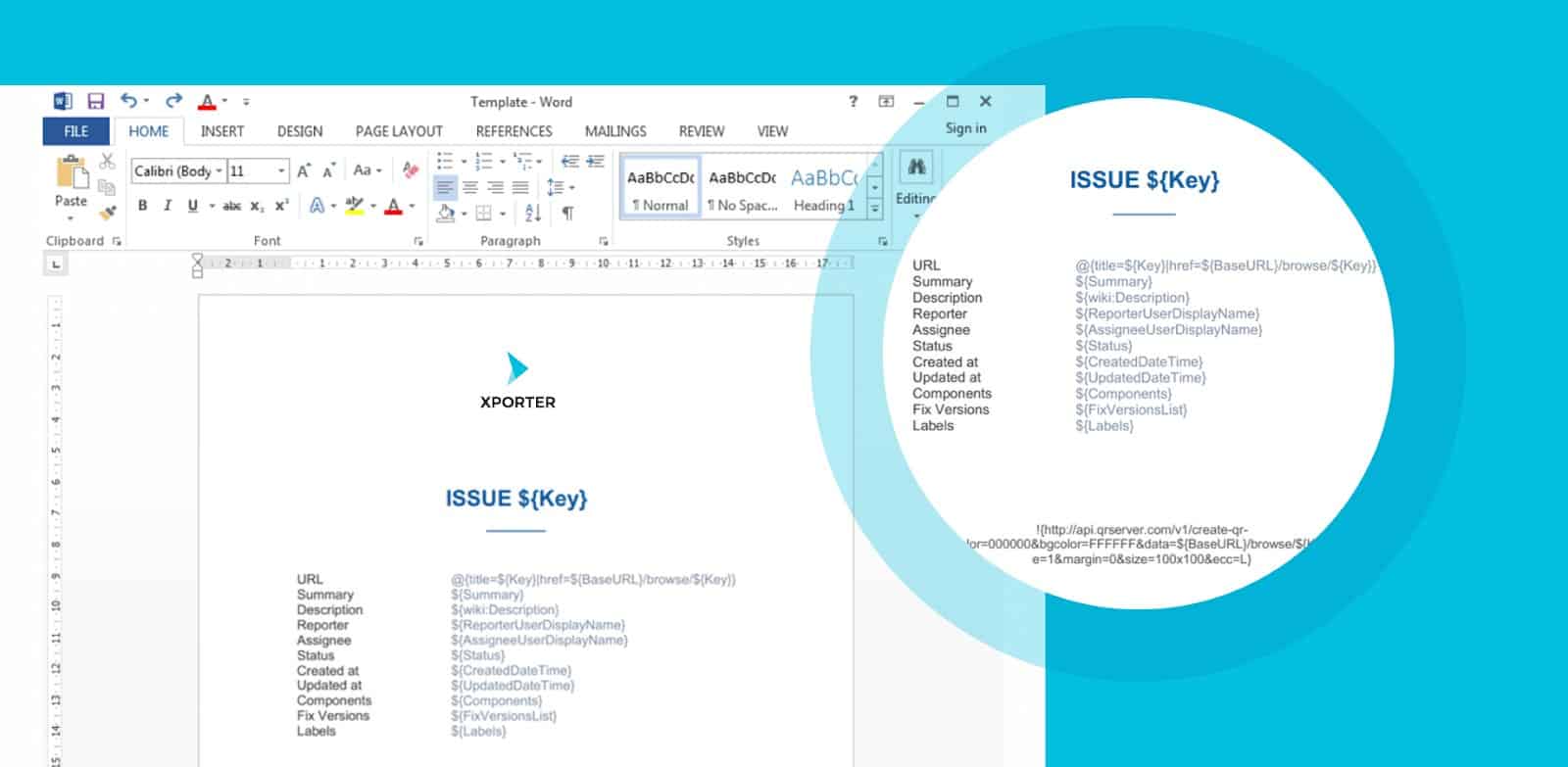This screenshot has width=1568, height=767.
Task: Increase the paragraph indent
Action: (595, 162)
